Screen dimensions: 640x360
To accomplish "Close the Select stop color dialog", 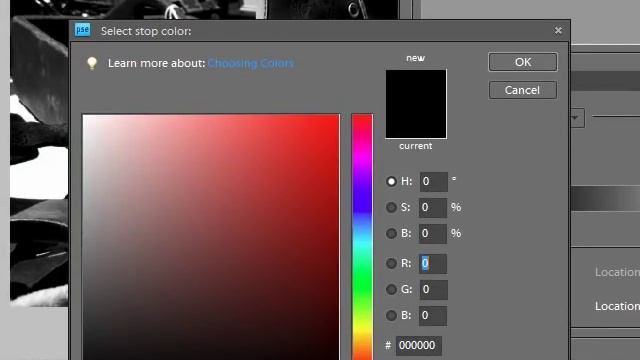I will point(558,31).
